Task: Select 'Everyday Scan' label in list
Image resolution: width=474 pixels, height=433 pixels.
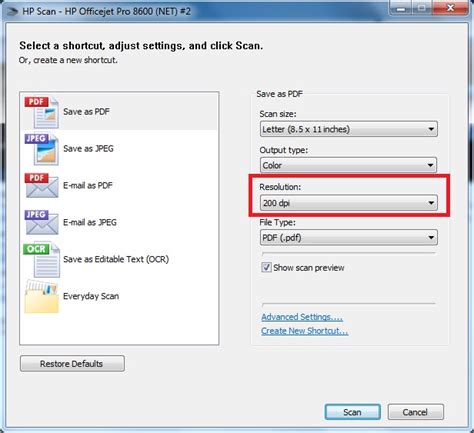Action: [91, 296]
